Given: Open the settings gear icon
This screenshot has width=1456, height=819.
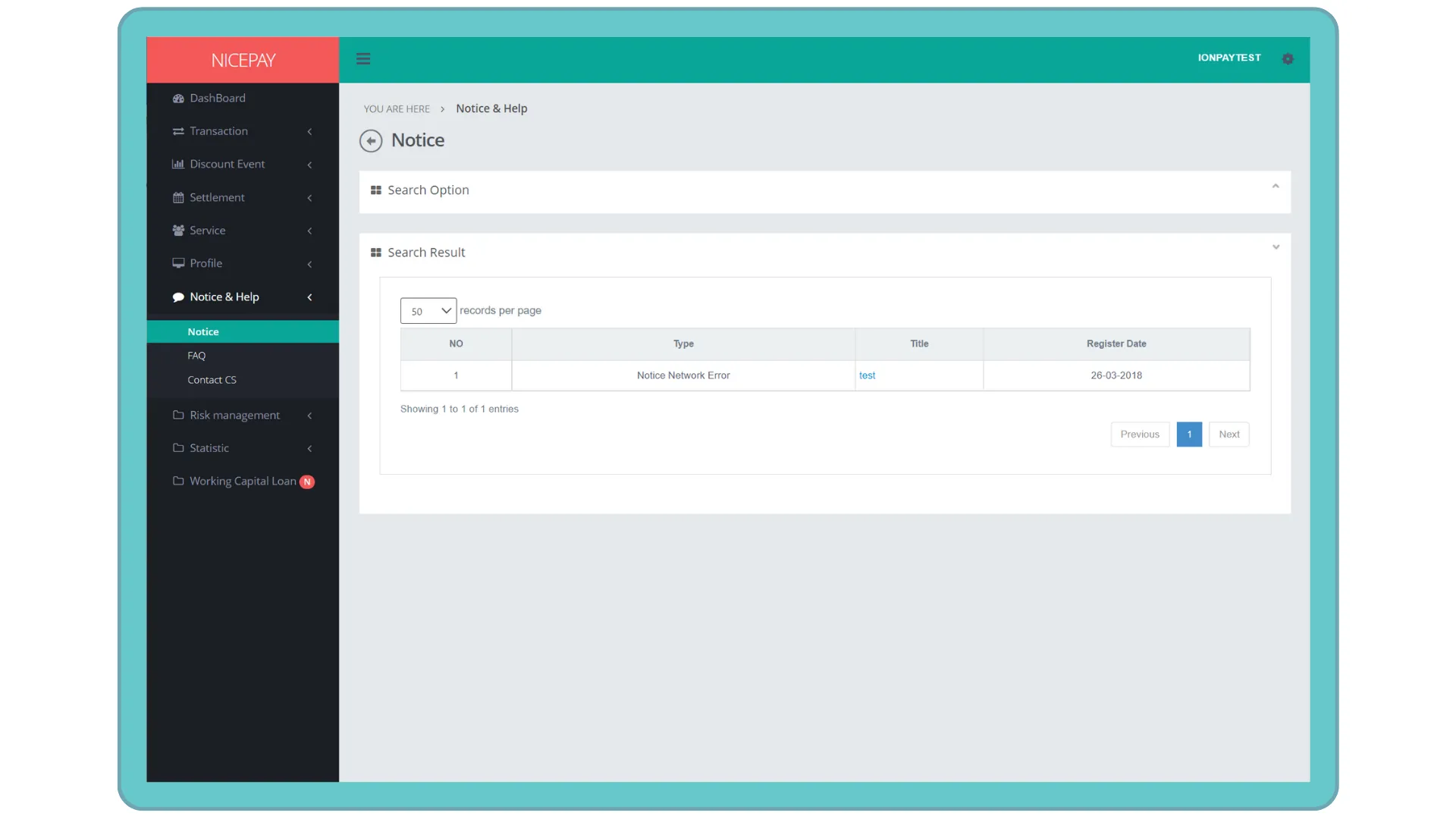Looking at the screenshot, I should 1288,59.
